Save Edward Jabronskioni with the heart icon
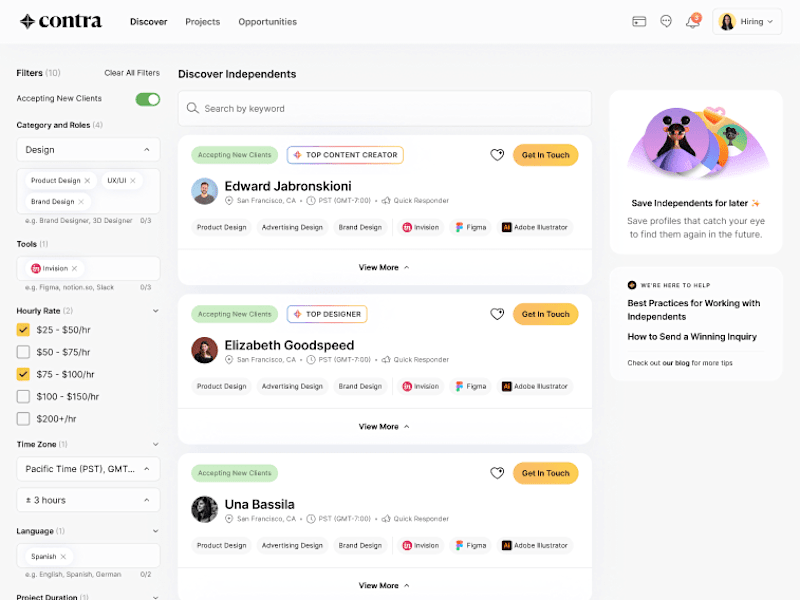This screenshot has height=600, width=800. [497, 155]
